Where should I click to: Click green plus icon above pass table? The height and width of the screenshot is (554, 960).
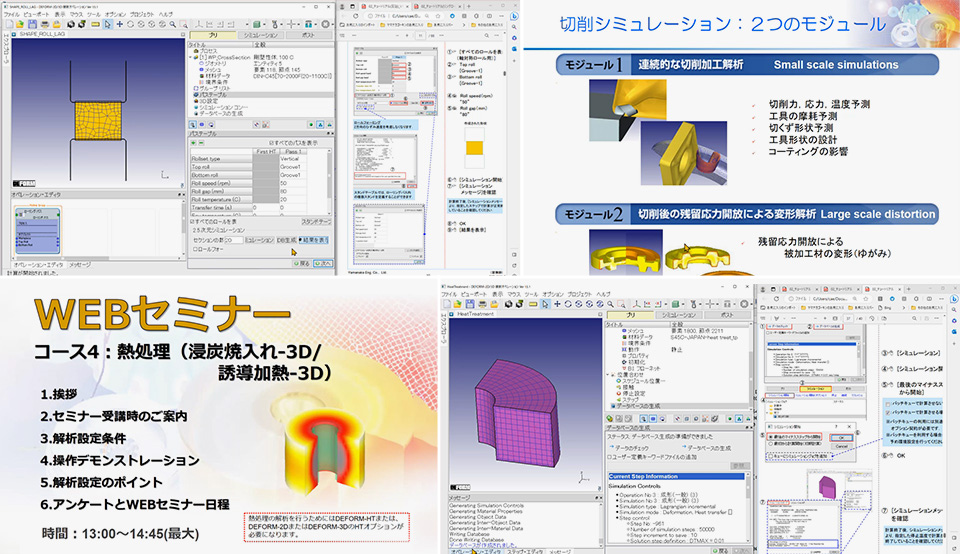coord(193,143)
